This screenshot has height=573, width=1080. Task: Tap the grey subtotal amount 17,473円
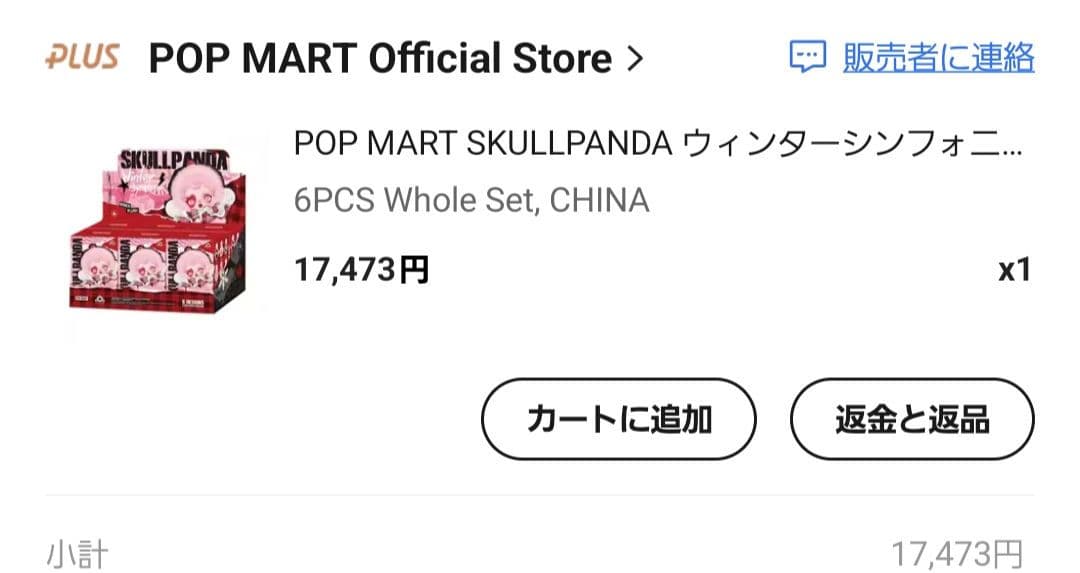pos(956,553)
